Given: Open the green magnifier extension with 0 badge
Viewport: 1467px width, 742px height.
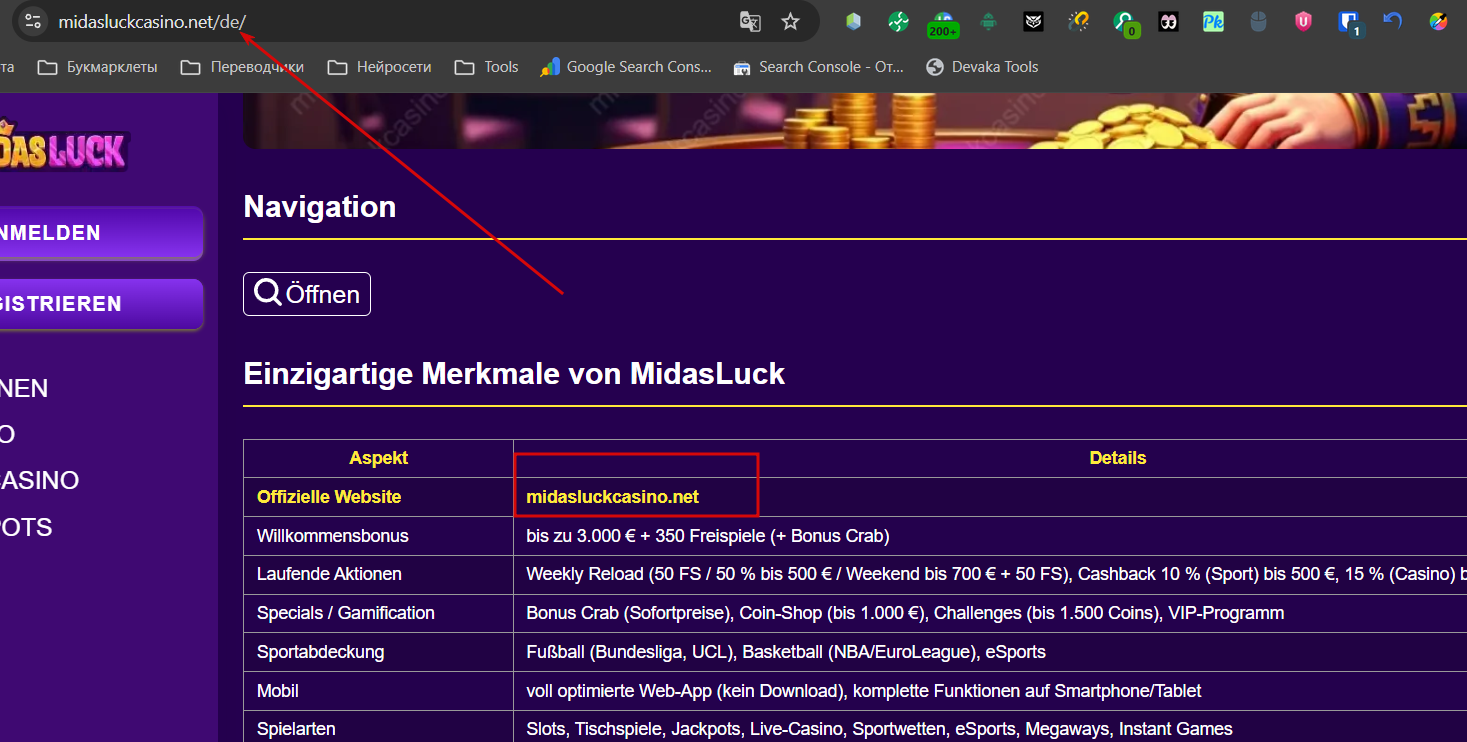Looking at the screenshot, I should [x=1125, y=23].
